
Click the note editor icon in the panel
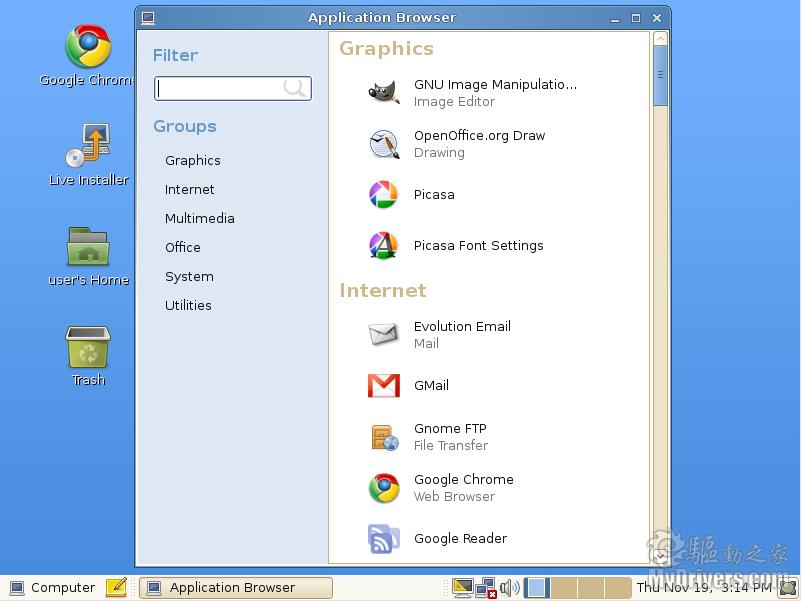(x=116, y=587)
